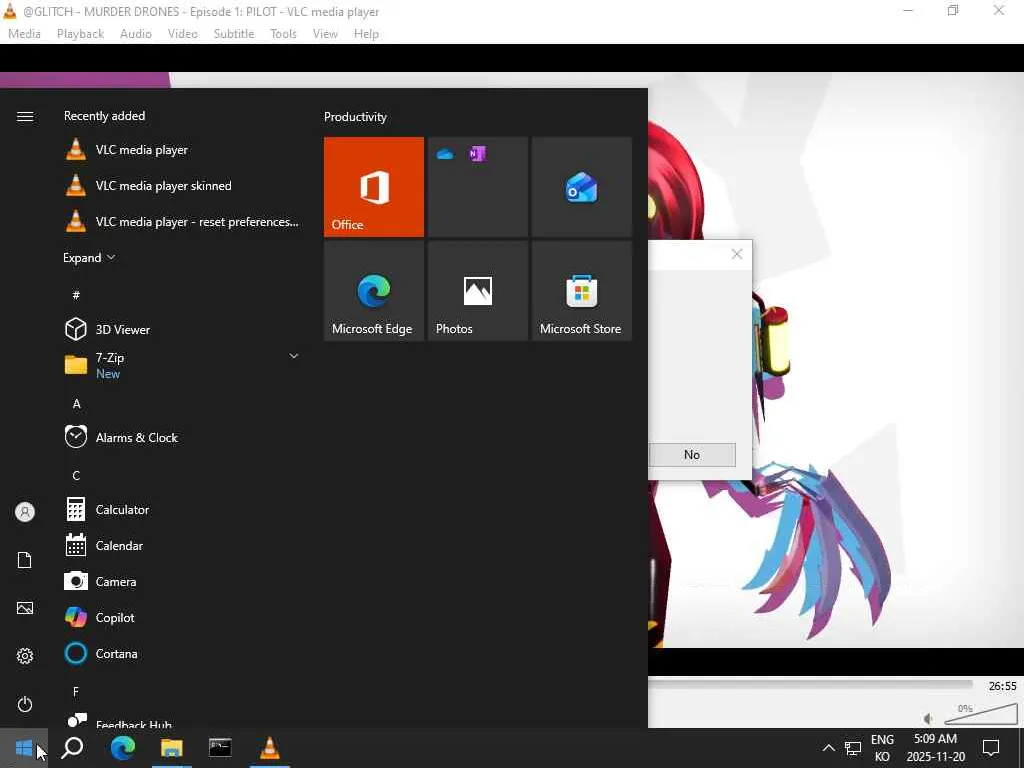Open VLC Subtitle menu

click(x=234, y=33)
